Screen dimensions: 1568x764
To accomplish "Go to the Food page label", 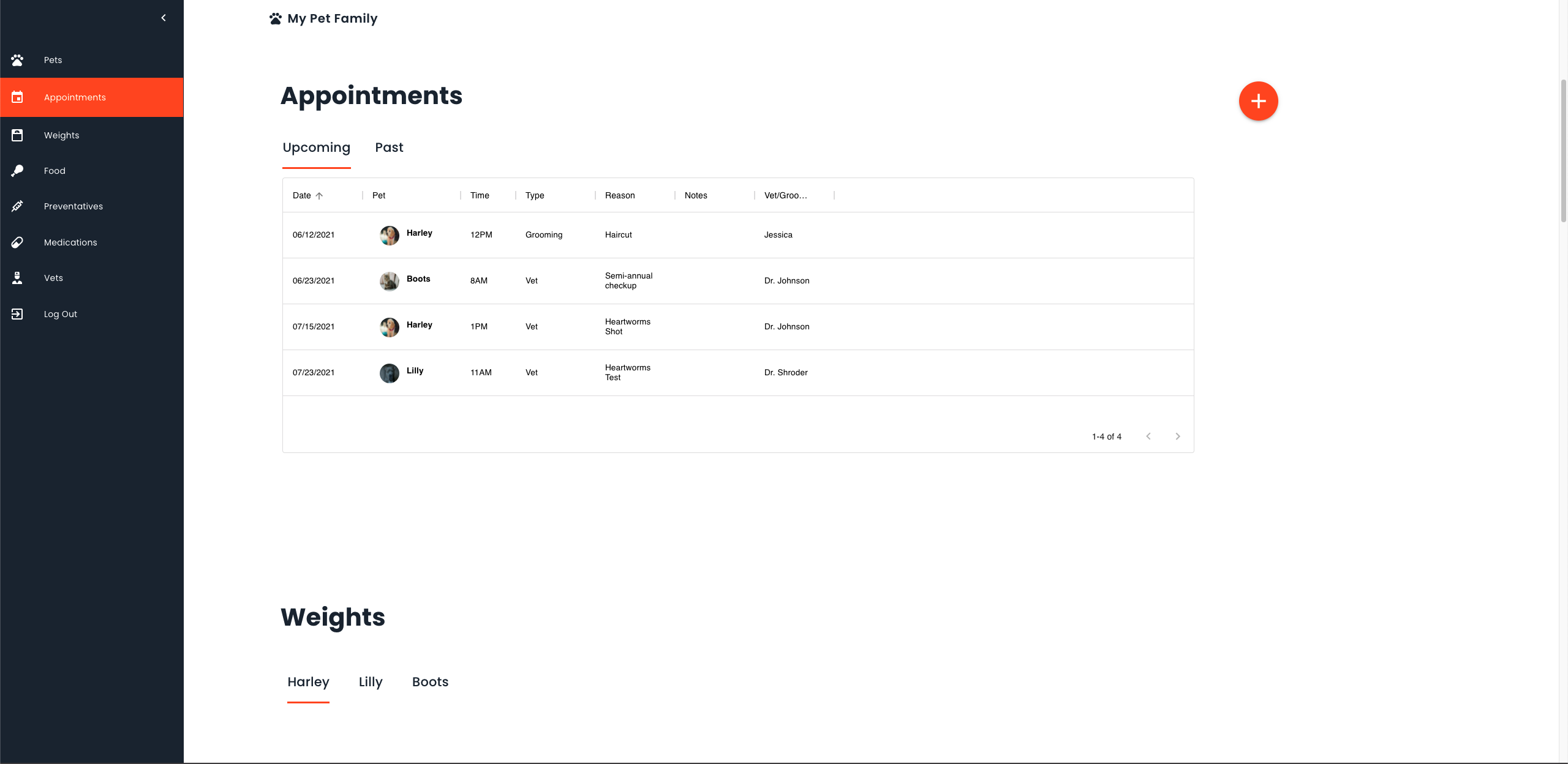I will tap(55, 171).
